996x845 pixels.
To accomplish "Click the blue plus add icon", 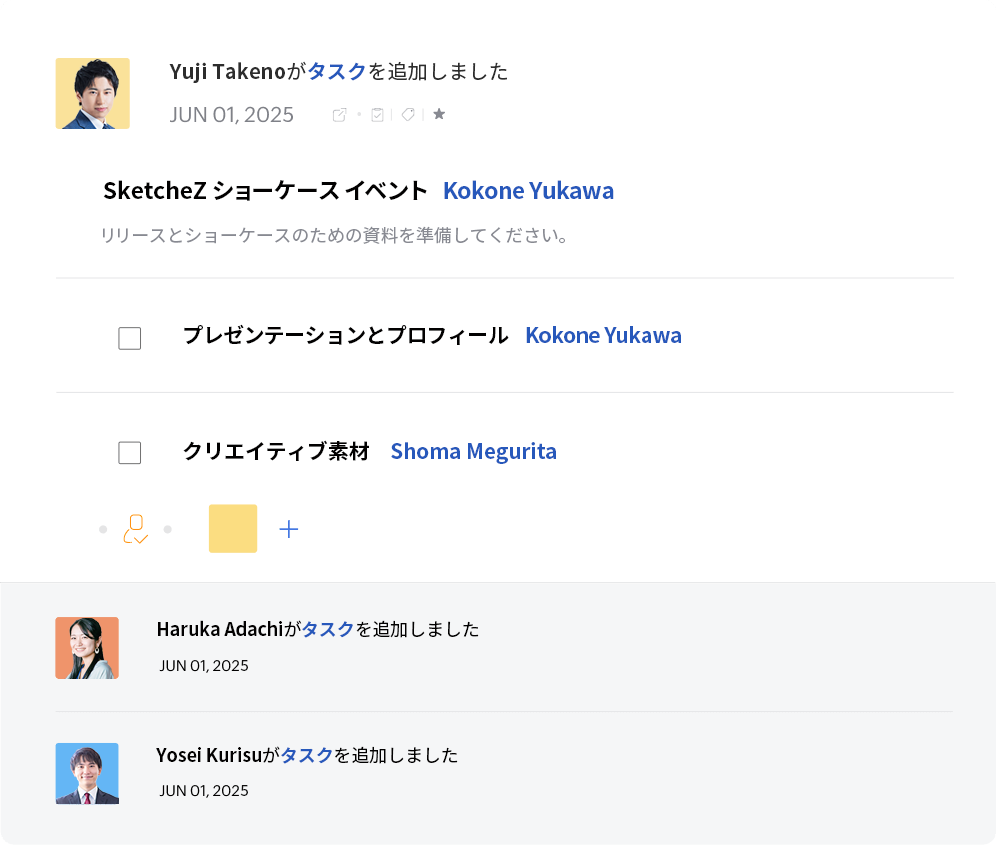I will (x=289, y=529).
